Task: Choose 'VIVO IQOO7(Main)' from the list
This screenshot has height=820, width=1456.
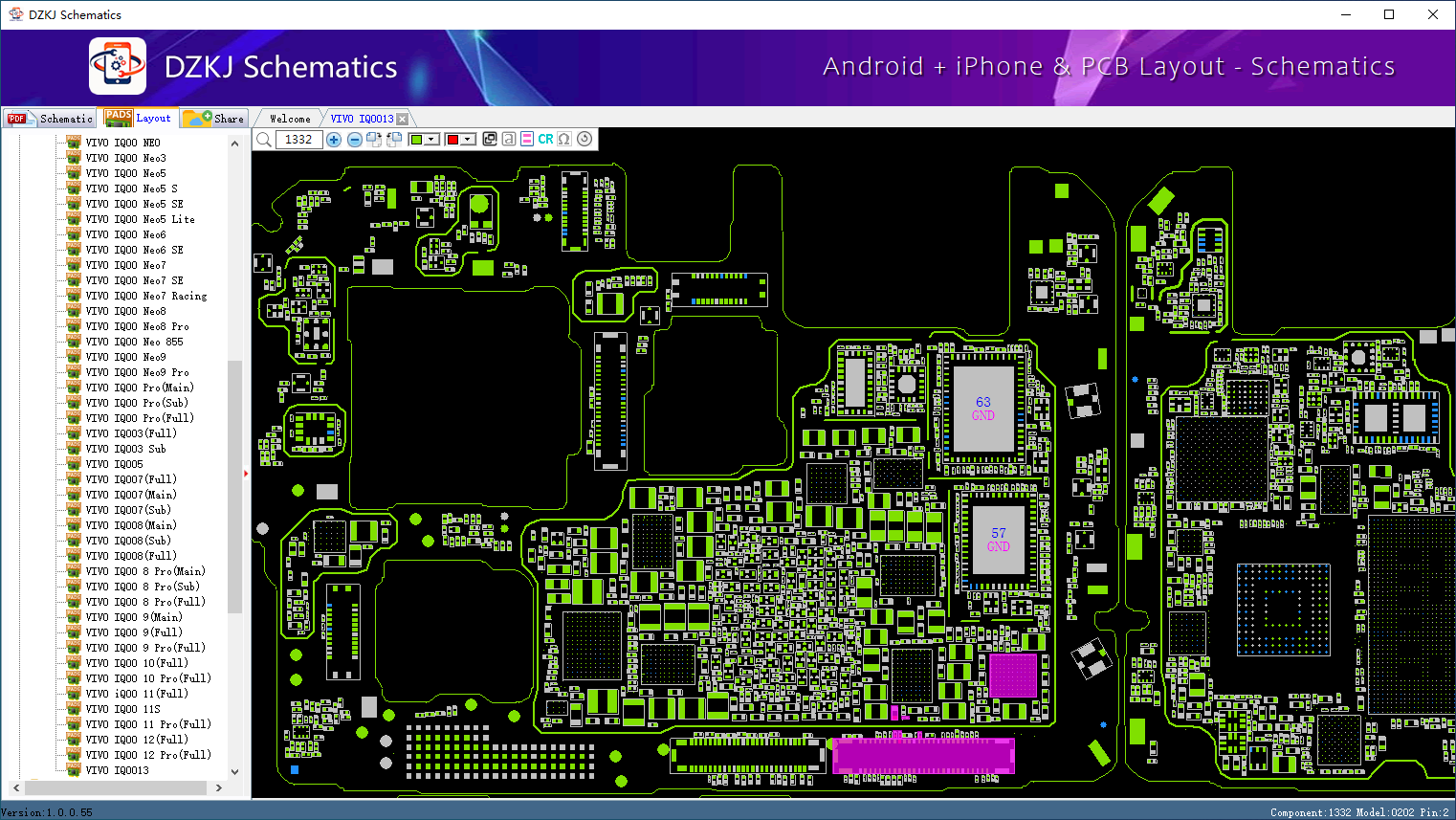Action: 131,495
